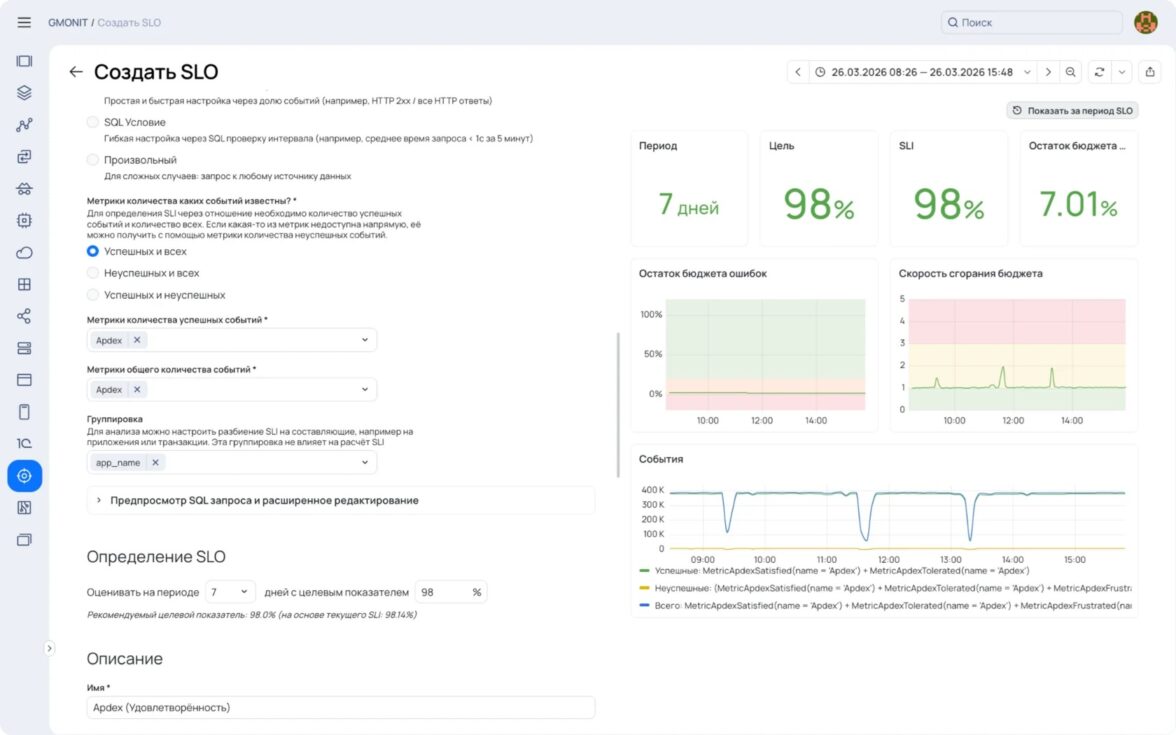This screenshot has height=735, width=1176.
Task: Click the share/export icon at top right
Action: point(1150,72)
